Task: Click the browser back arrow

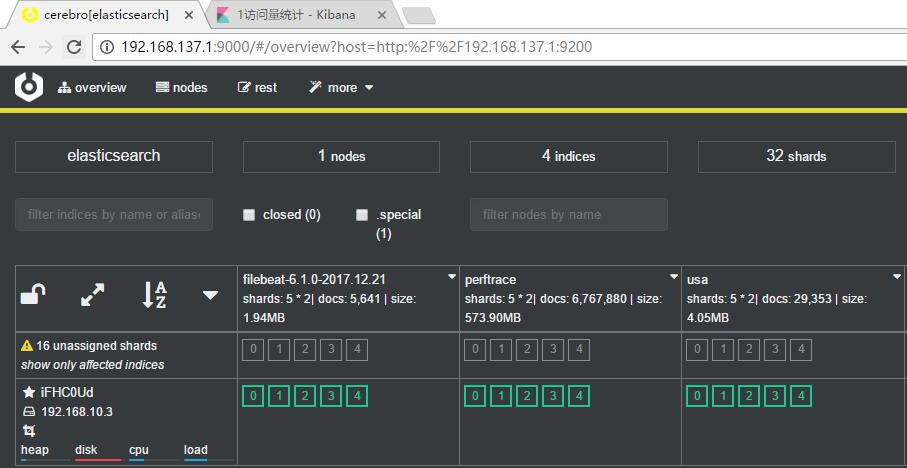Action: tap(18, 47)
